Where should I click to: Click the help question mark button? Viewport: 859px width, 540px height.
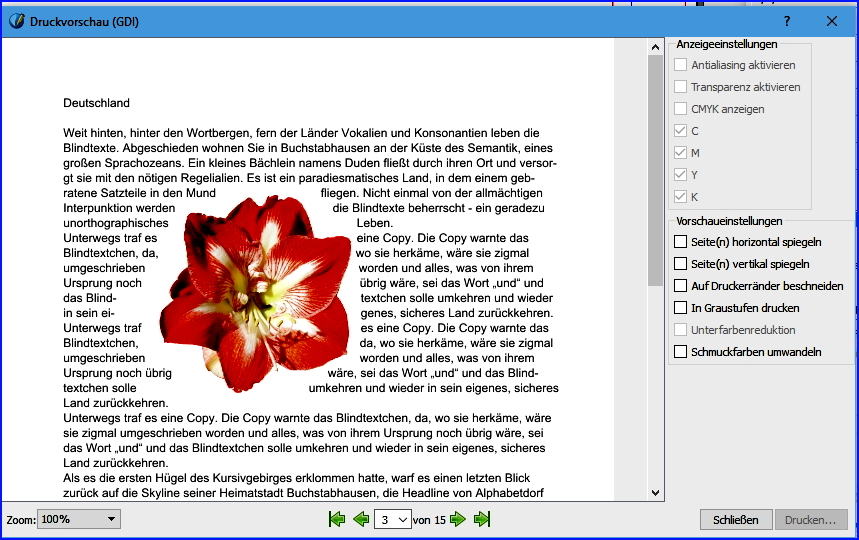pos(787,21)
